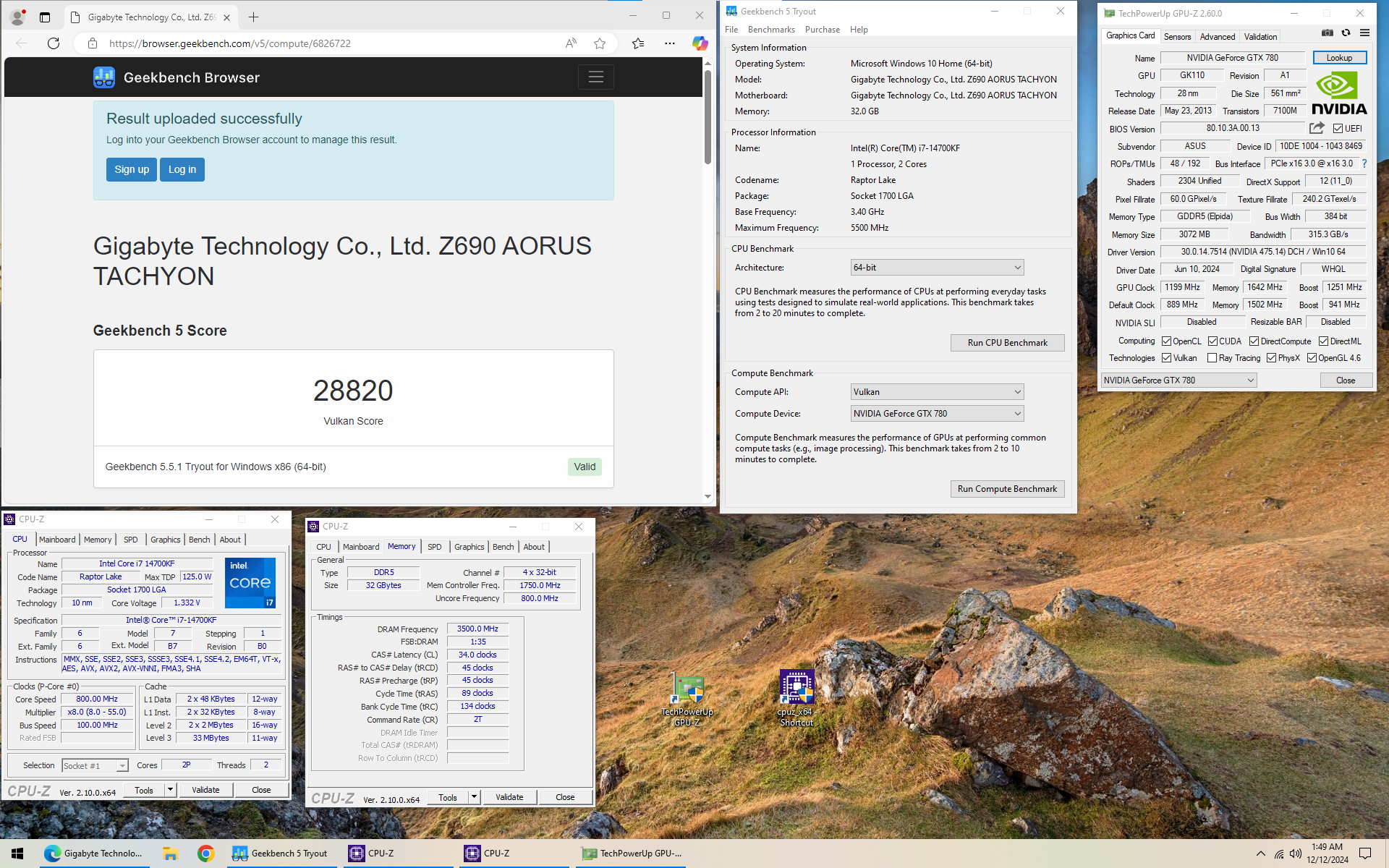
Task: Open the GPU-Z hamburger menu icon
Action: [1365, 33]
